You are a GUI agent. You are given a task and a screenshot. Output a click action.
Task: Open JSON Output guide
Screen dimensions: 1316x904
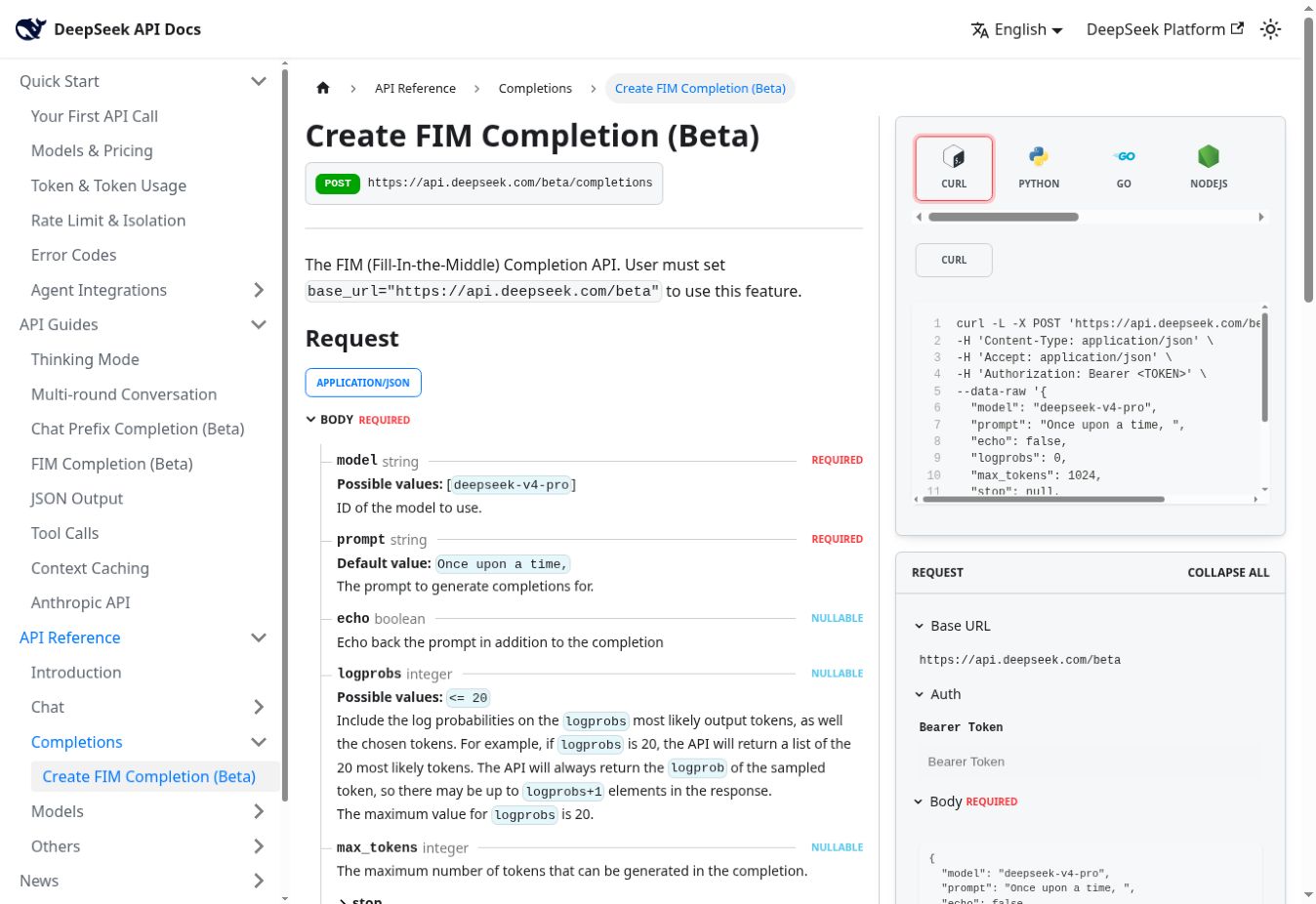[x=77, y=499]
